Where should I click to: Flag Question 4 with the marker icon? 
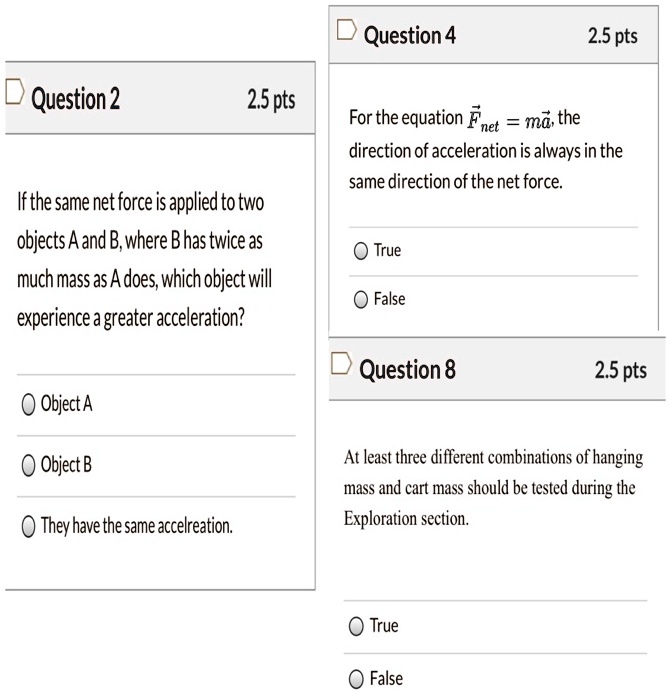[x=346, y=31]
